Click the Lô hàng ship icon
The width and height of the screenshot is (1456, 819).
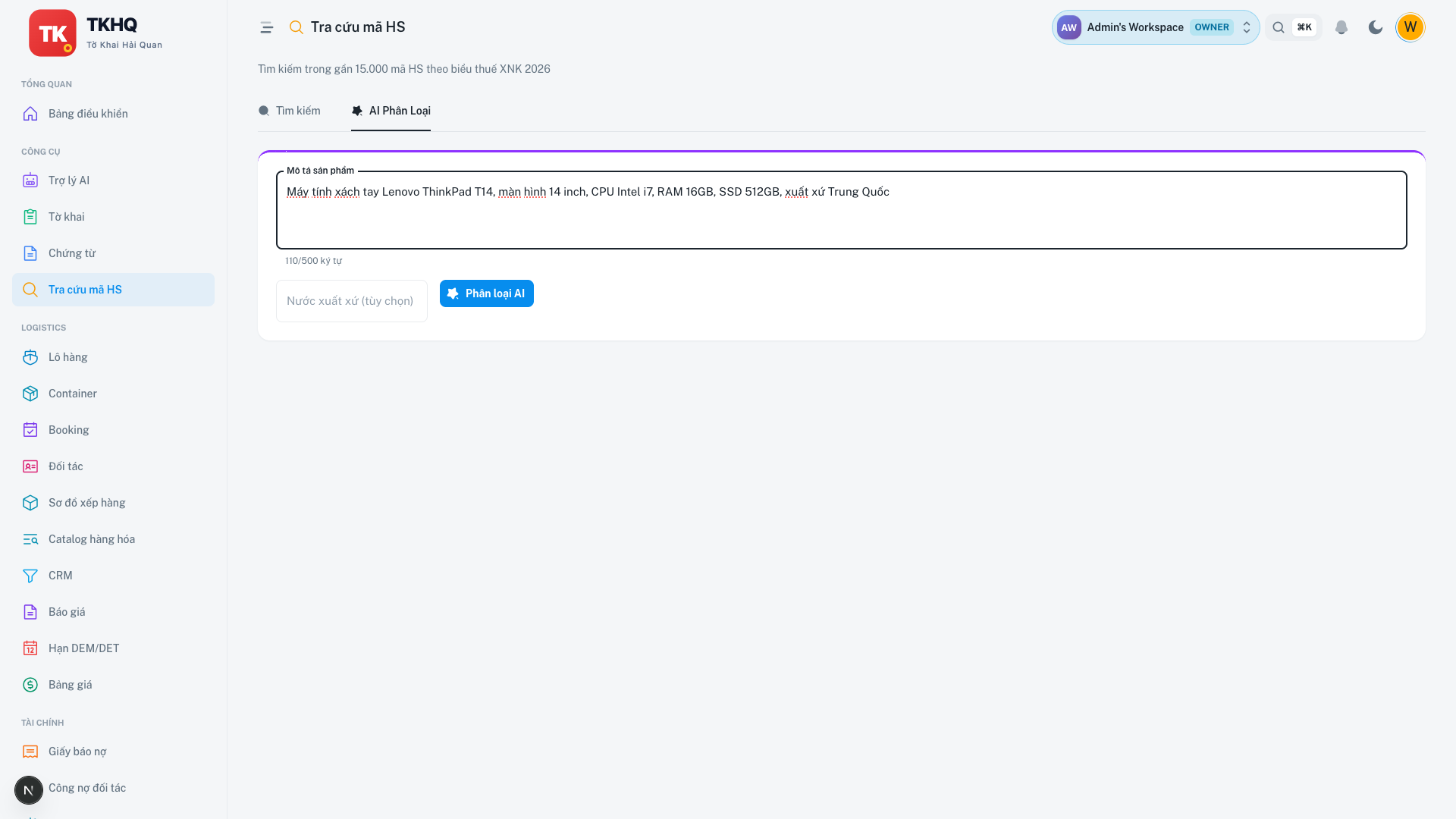coord(30,357)
